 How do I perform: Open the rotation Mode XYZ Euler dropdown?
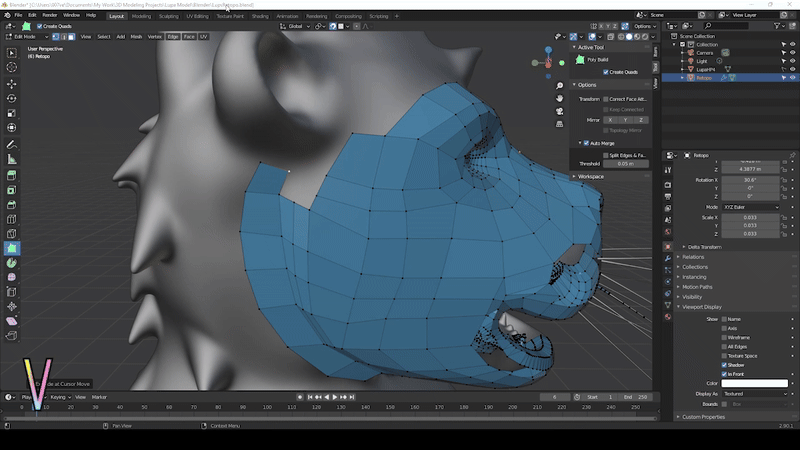point(751,207)
